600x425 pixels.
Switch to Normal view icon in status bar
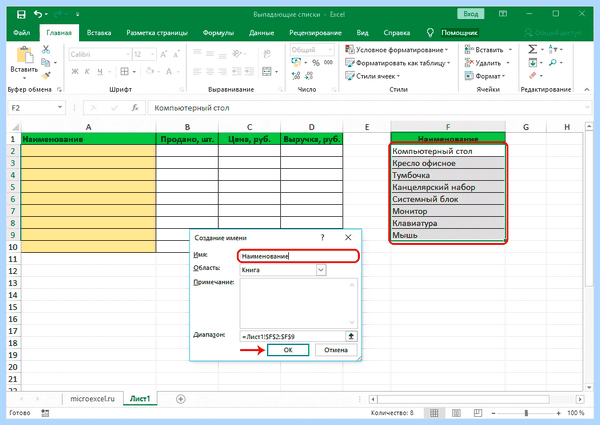[434, 413]
